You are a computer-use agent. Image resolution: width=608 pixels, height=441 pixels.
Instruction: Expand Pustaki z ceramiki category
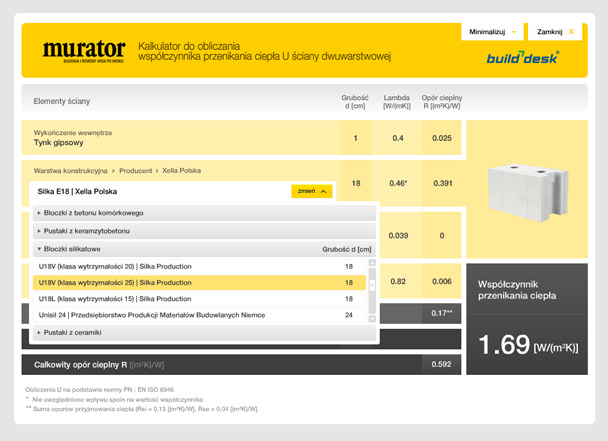[72, 332]
